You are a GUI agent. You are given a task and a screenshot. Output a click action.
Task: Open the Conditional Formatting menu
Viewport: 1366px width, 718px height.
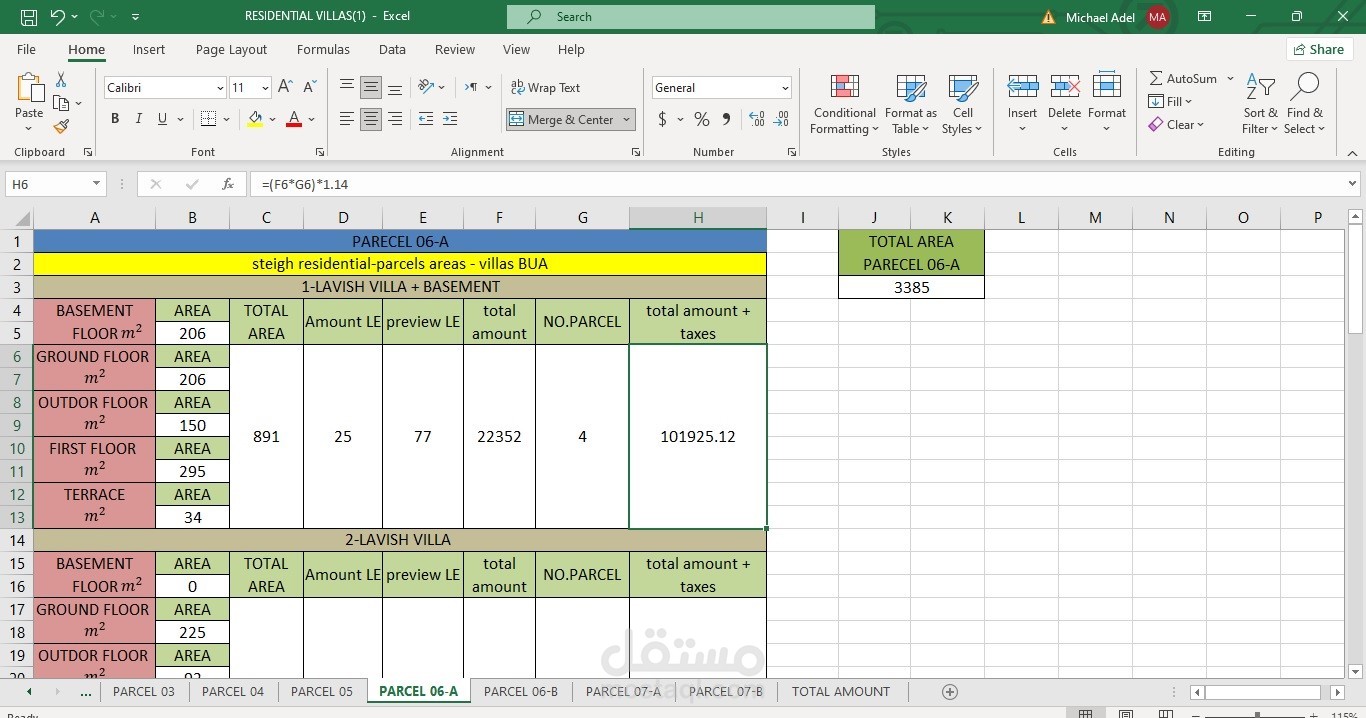coord(844,104)
